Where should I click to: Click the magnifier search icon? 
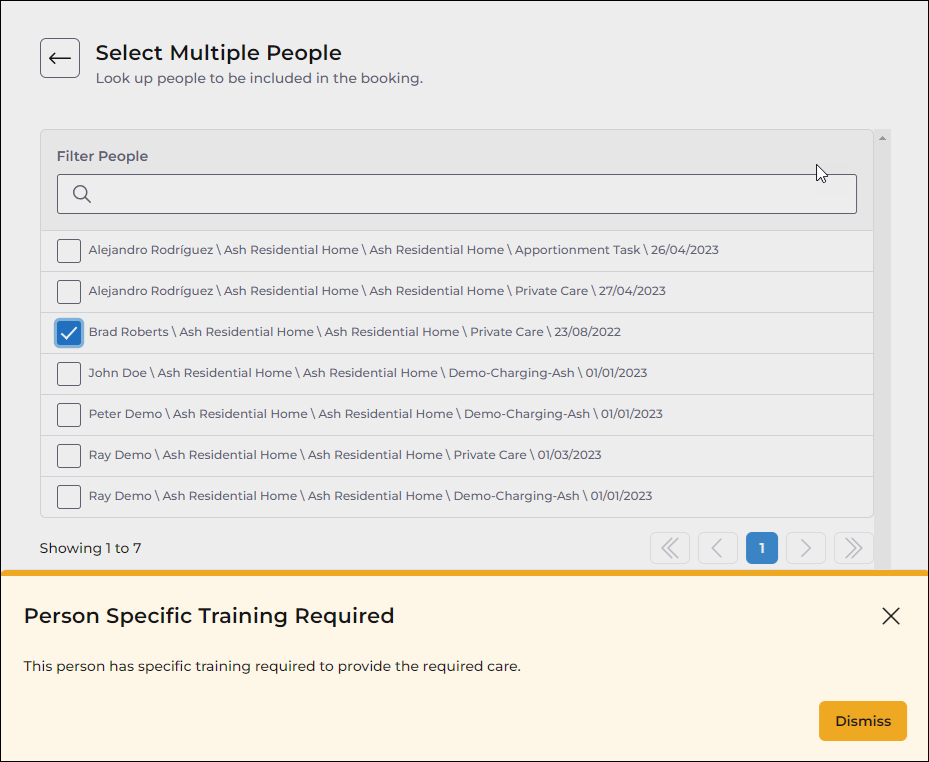[82, 194]
